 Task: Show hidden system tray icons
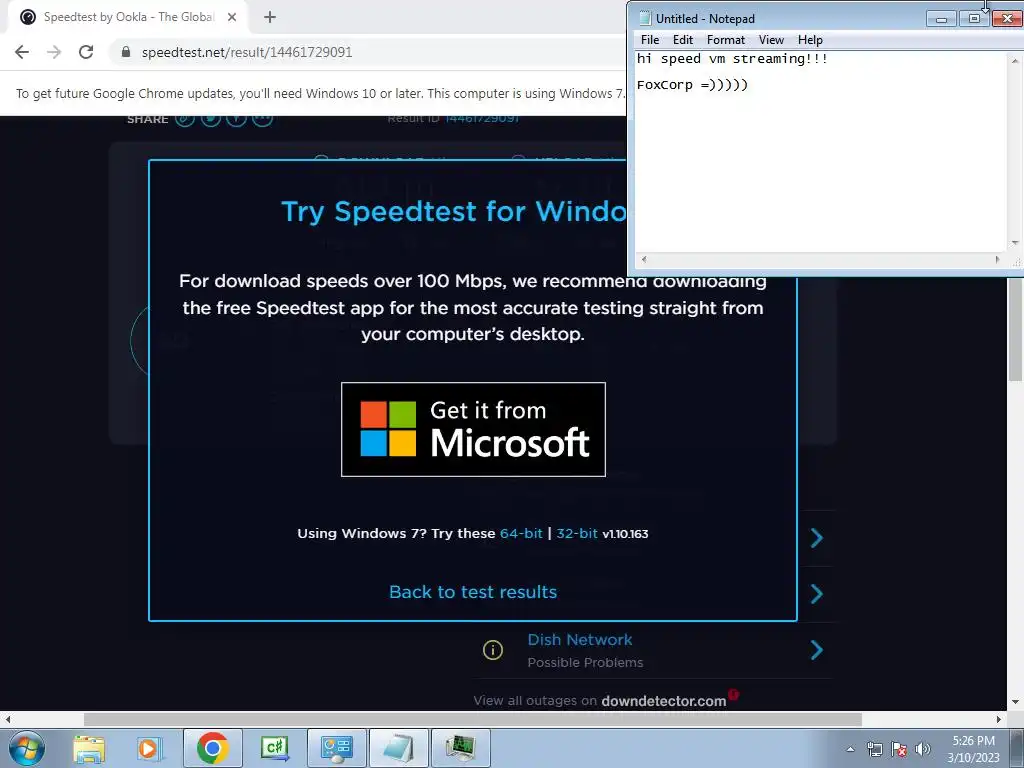pyautogui.click(x=850, y=749)
